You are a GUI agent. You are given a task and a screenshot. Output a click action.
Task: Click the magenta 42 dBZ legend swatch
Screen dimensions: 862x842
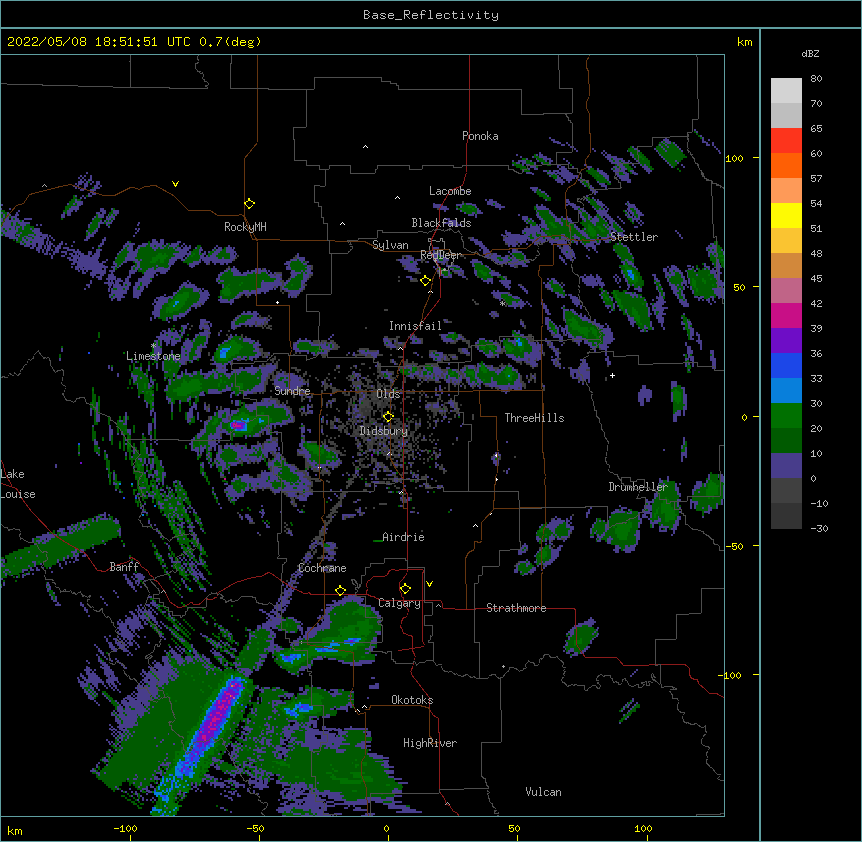click(786, 315)
